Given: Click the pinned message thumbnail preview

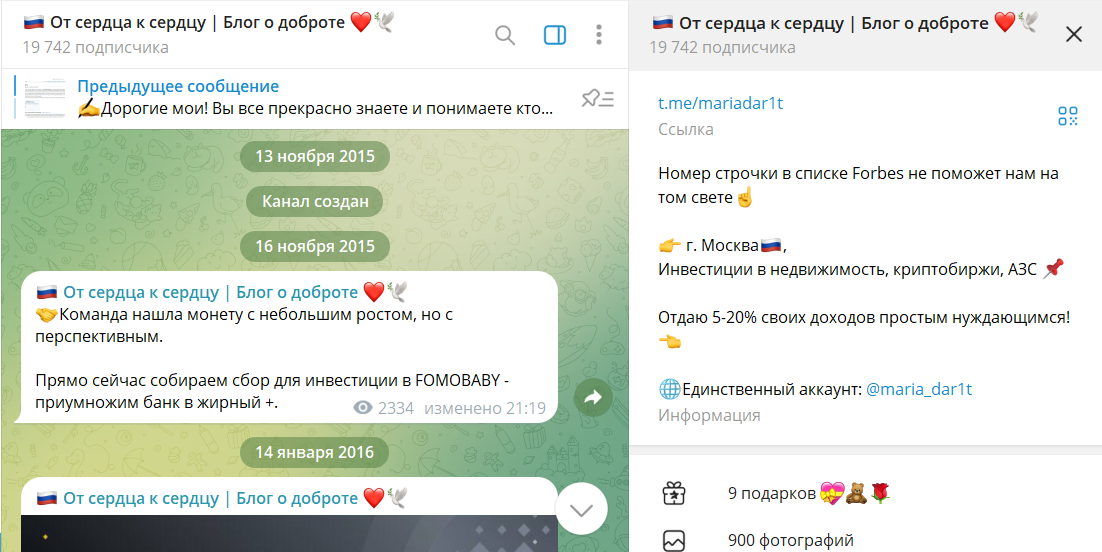Looking at the screenshot, I should coord(43,98).
